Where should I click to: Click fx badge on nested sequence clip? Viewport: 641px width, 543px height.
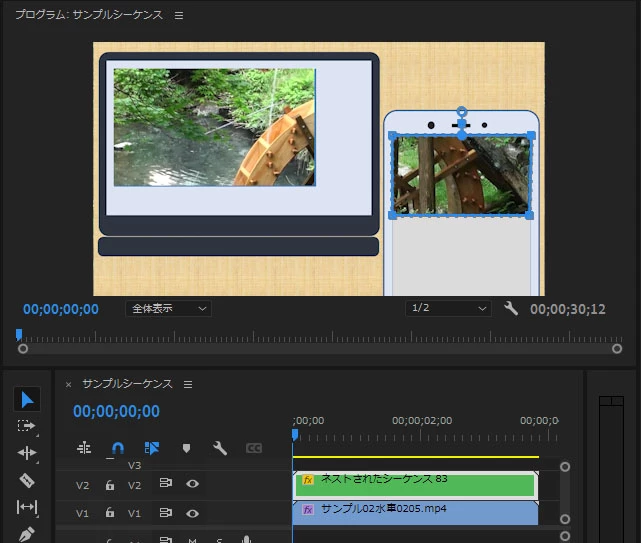pyautogui.click(x=308, y=479)
